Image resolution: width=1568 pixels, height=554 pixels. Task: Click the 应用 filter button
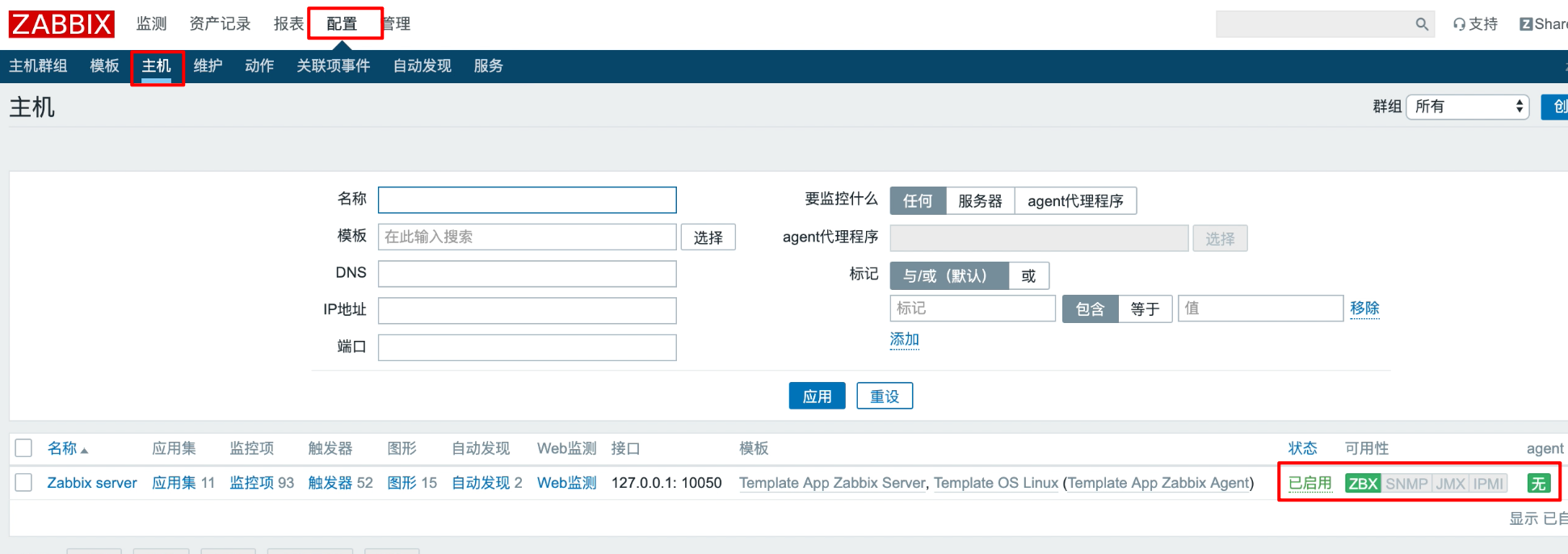coord(817,397)
